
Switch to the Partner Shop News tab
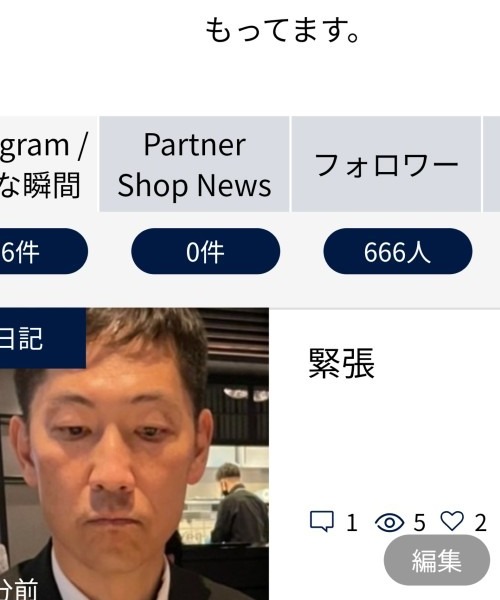click(194, 164)
